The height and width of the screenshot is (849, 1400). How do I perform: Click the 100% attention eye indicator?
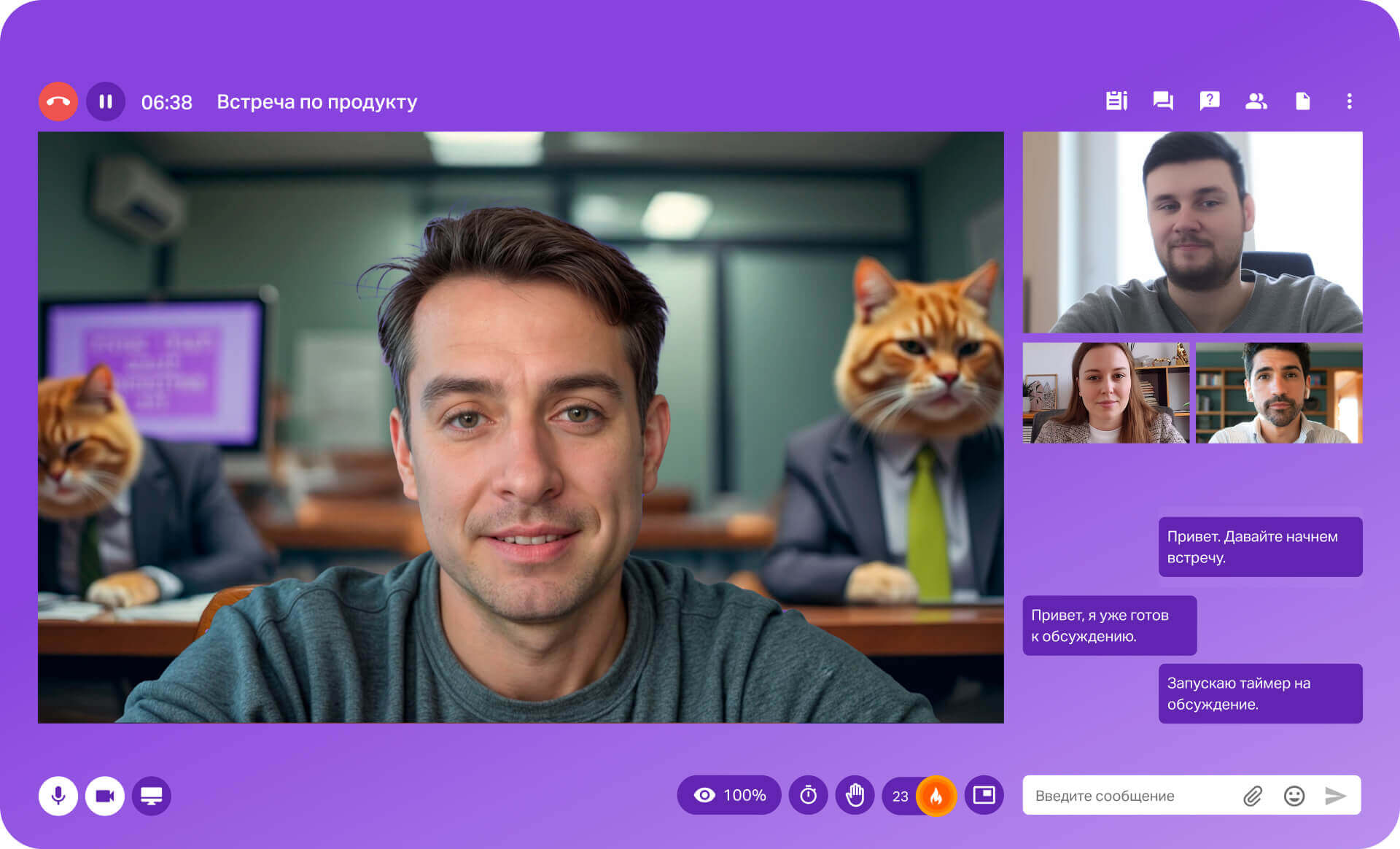[728, 795]
